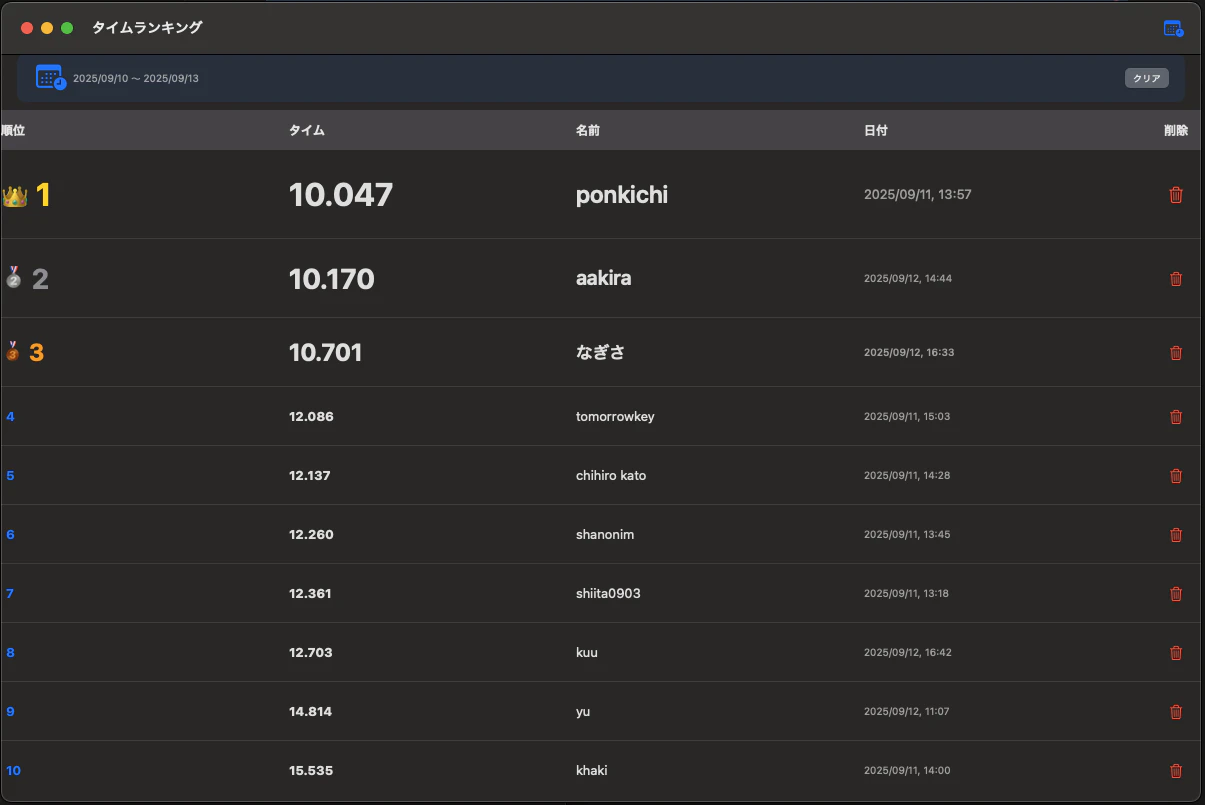Click the name なぎさ
Viewport: 1205px width, 805px height.
click(x=600, y=353)
